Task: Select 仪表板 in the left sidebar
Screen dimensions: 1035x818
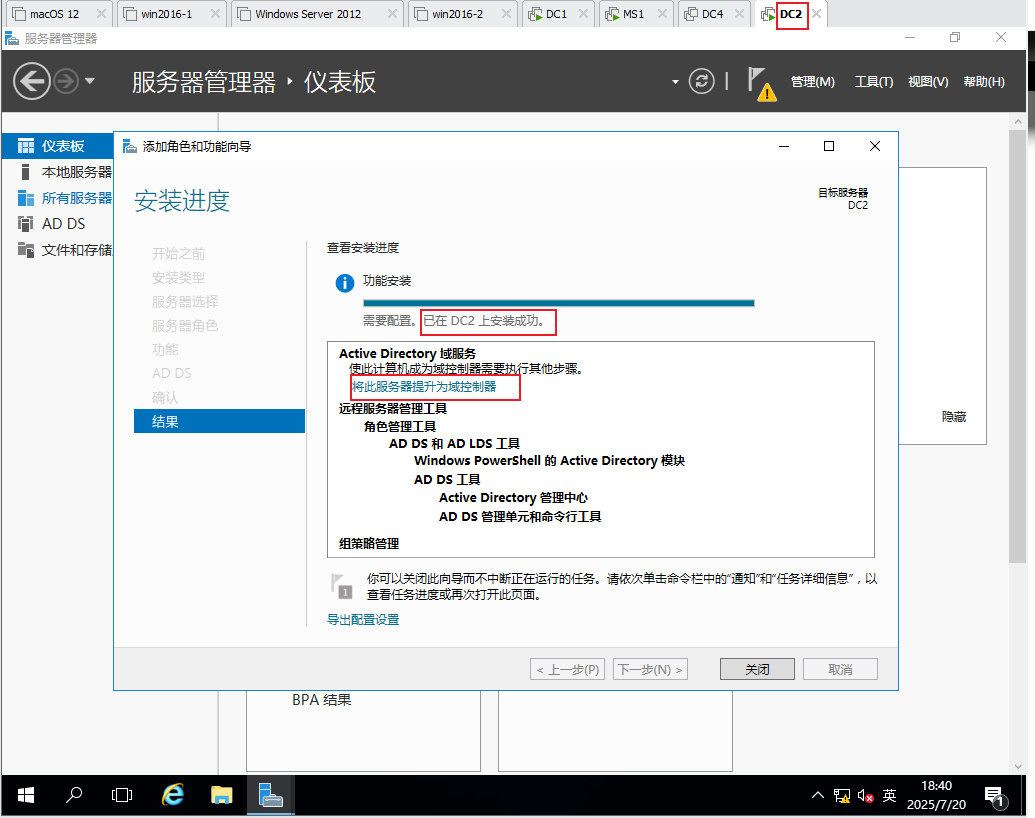Action: coord(57,146)
